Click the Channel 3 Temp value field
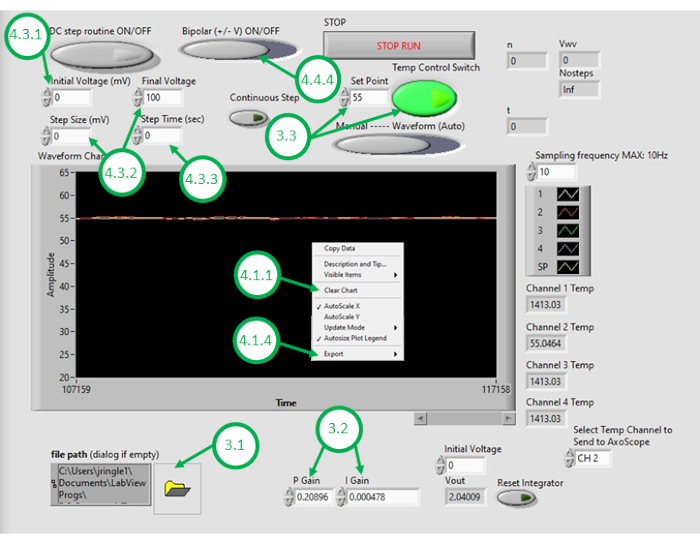 click(546, 382)
